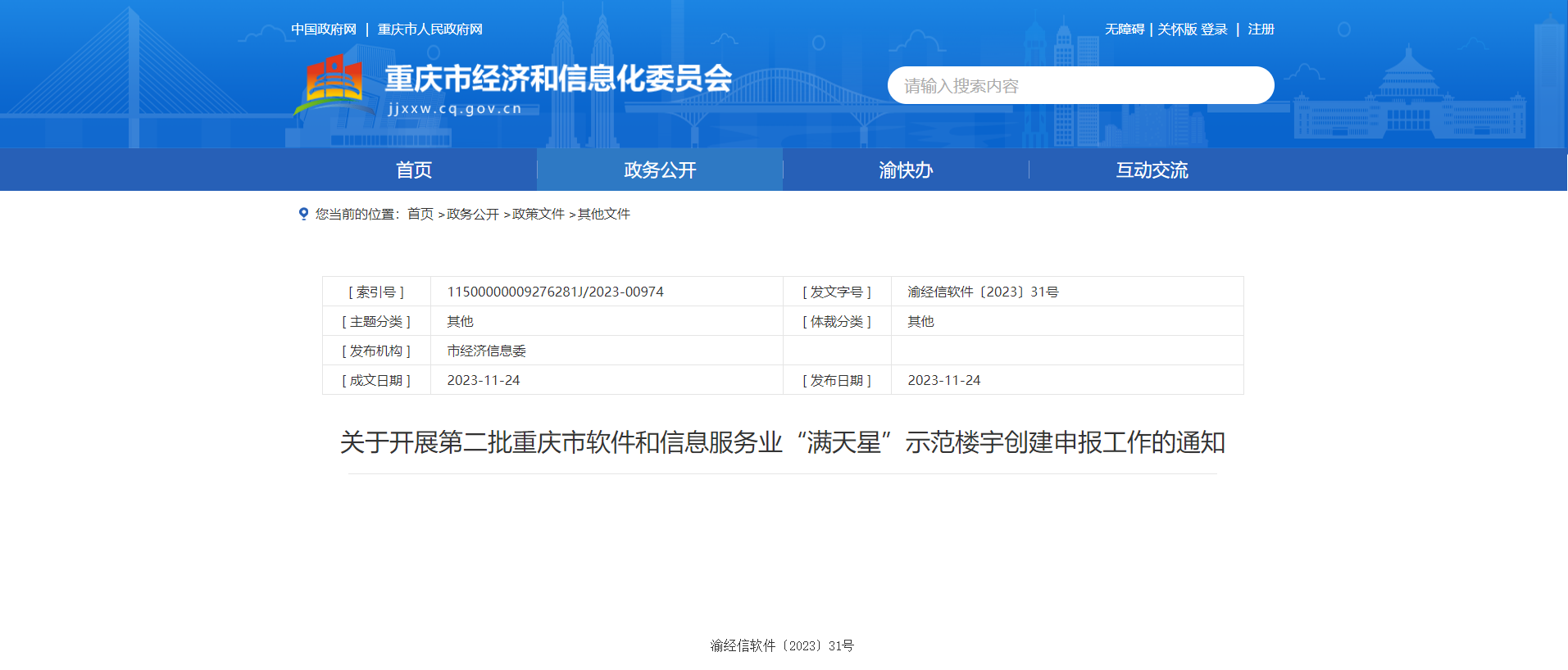Viewport: 1568px width, 670px height.
Task: Open the 互动交流 navigation tab
Action: tap(1152, 170)
